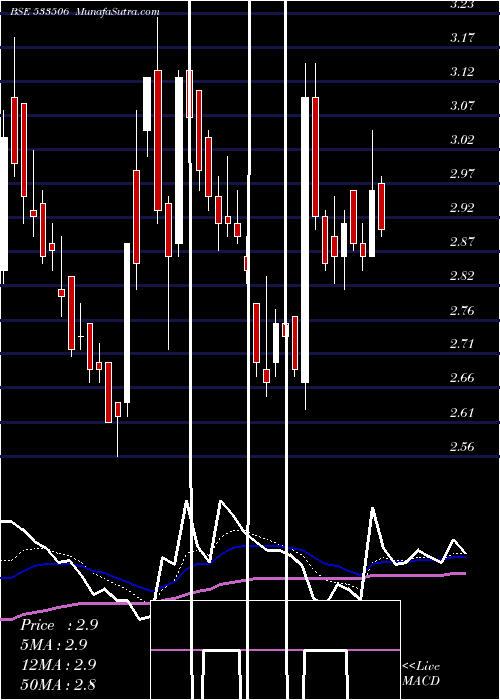Click the 12MA : 2.9 readout
The width and height of the screenshot is (500, 700).
[x=58, y=665]
